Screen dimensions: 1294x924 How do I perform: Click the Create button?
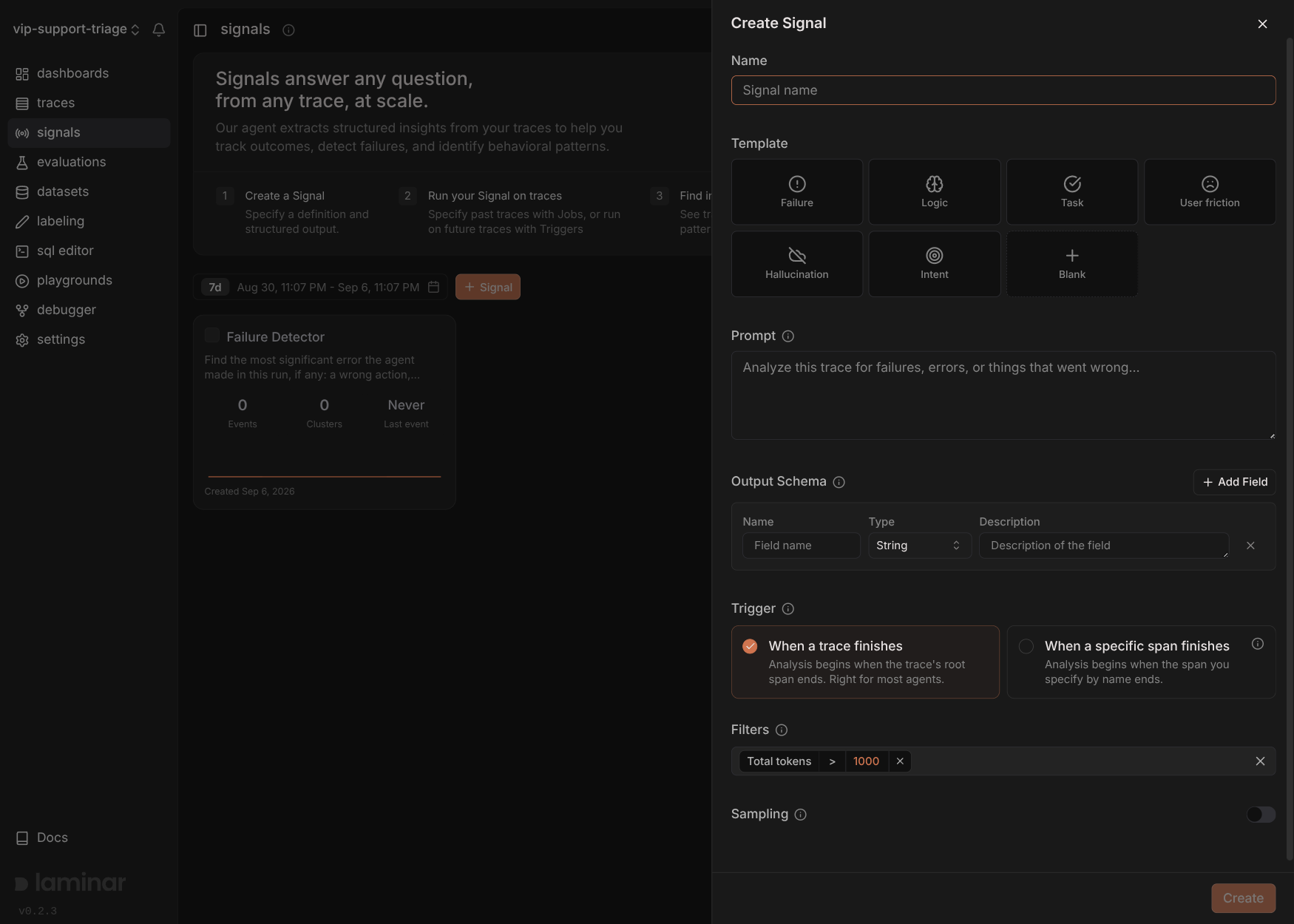pos(1243,898)
